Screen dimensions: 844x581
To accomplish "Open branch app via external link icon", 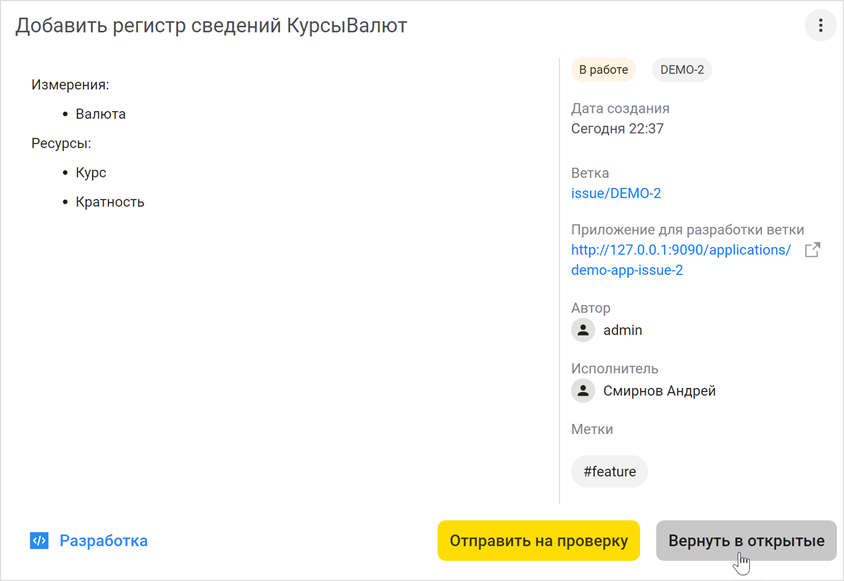I will pos(812,249).
